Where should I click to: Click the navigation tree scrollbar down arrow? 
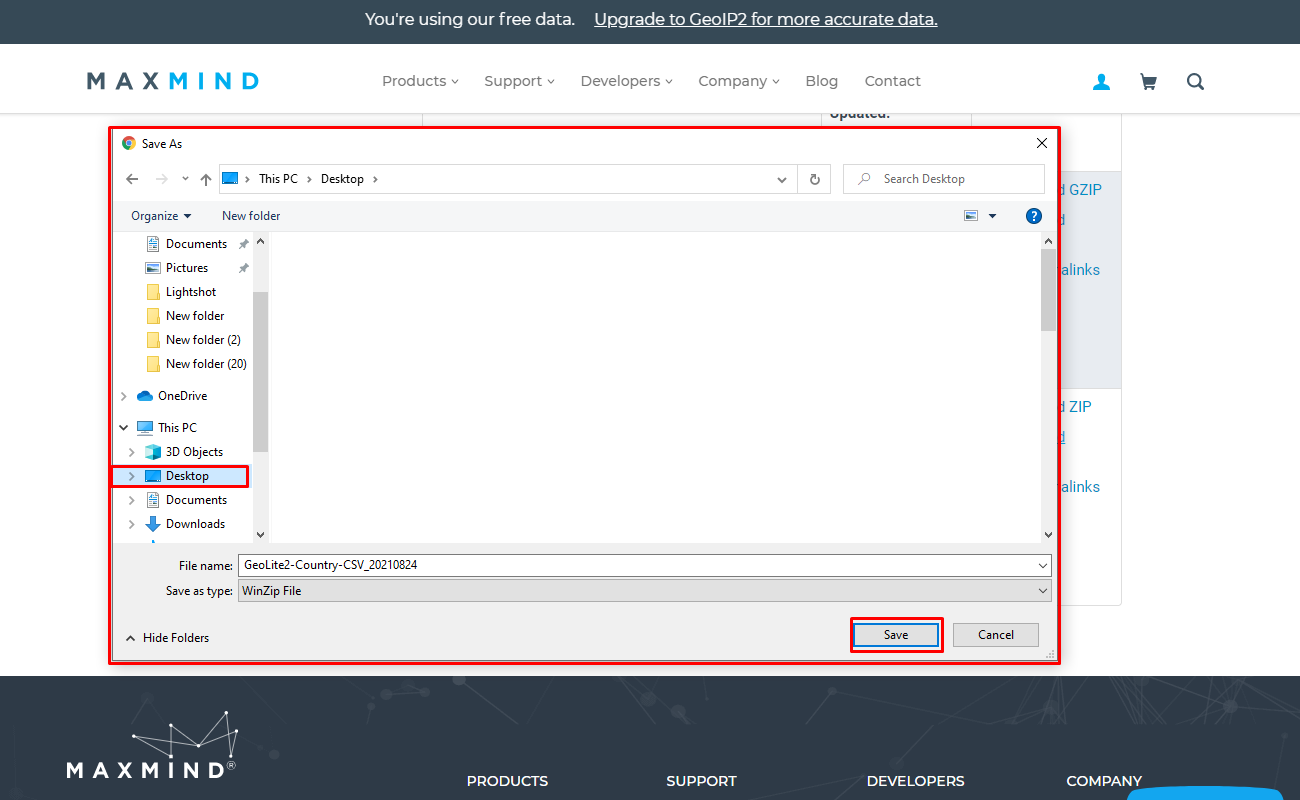[x=261, y=535]
